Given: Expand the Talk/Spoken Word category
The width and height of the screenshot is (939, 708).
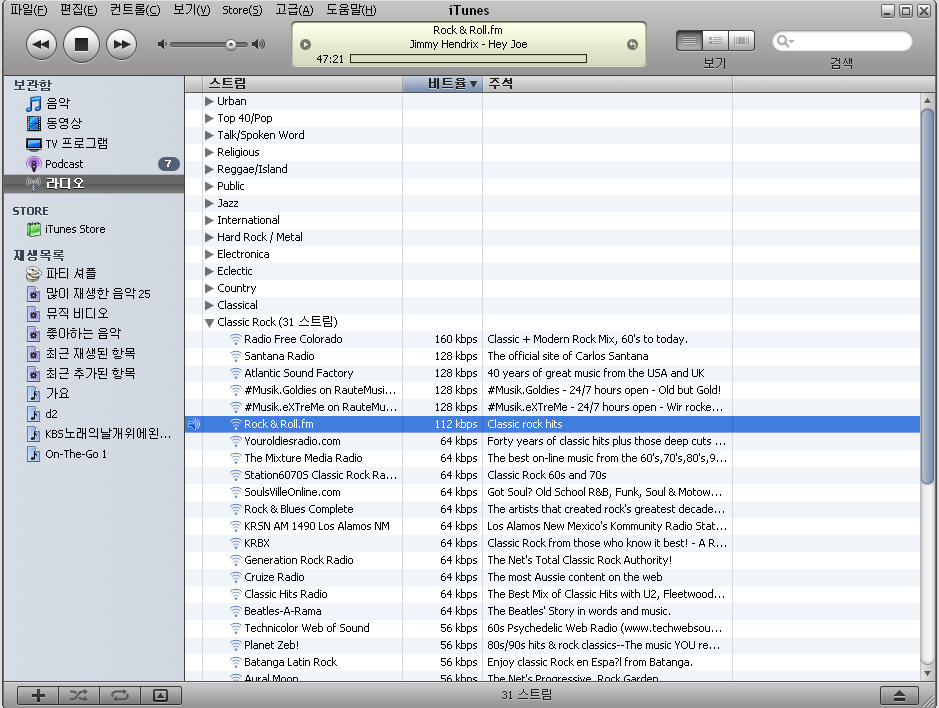Looking at the screenshot, I should [209, 135].
